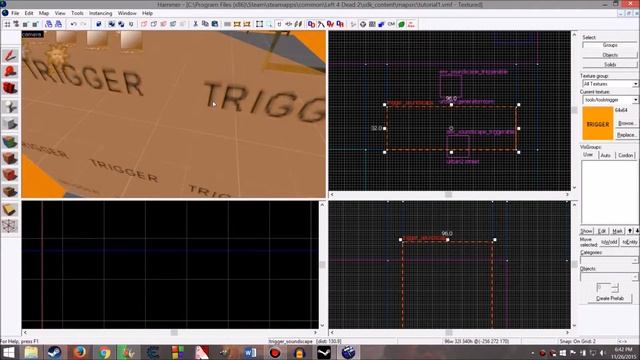Open the Texture group dropdown
The height and width of the screenshot is (360, 640).
(x=635, y=84)
